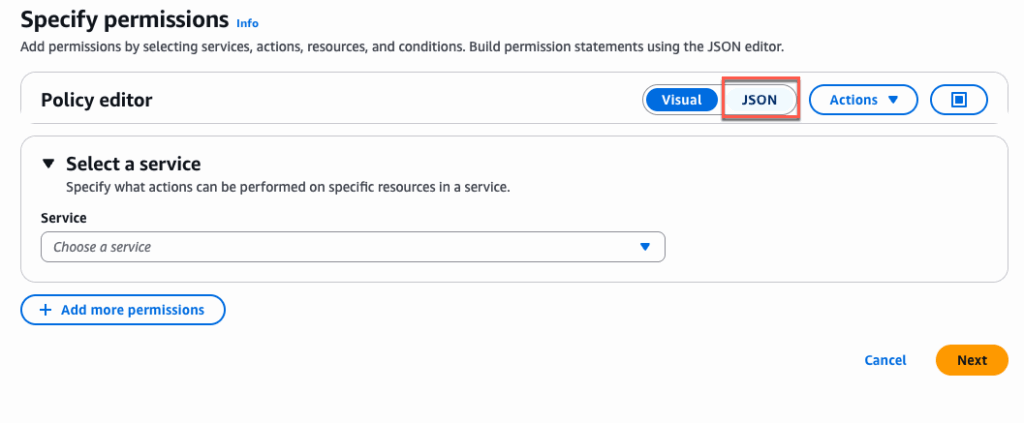Viewport: 1024px width, 423px height.
Task: Click the blue arrow in the Service field
Action: tap(645, 247)
